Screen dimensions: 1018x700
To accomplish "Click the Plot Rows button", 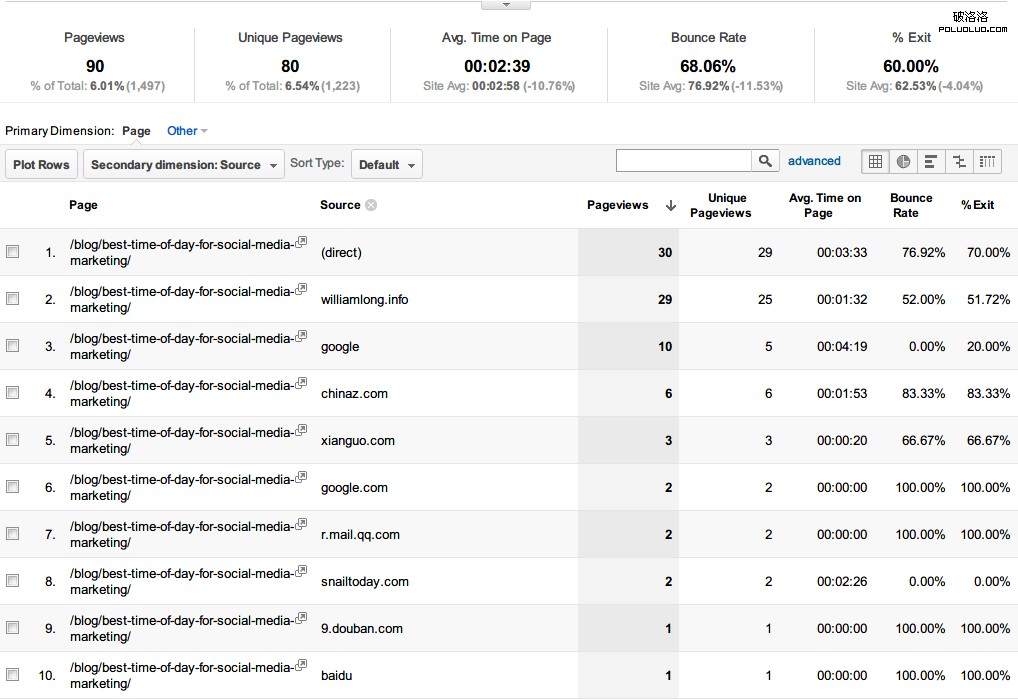I will (x=40, y=164).
